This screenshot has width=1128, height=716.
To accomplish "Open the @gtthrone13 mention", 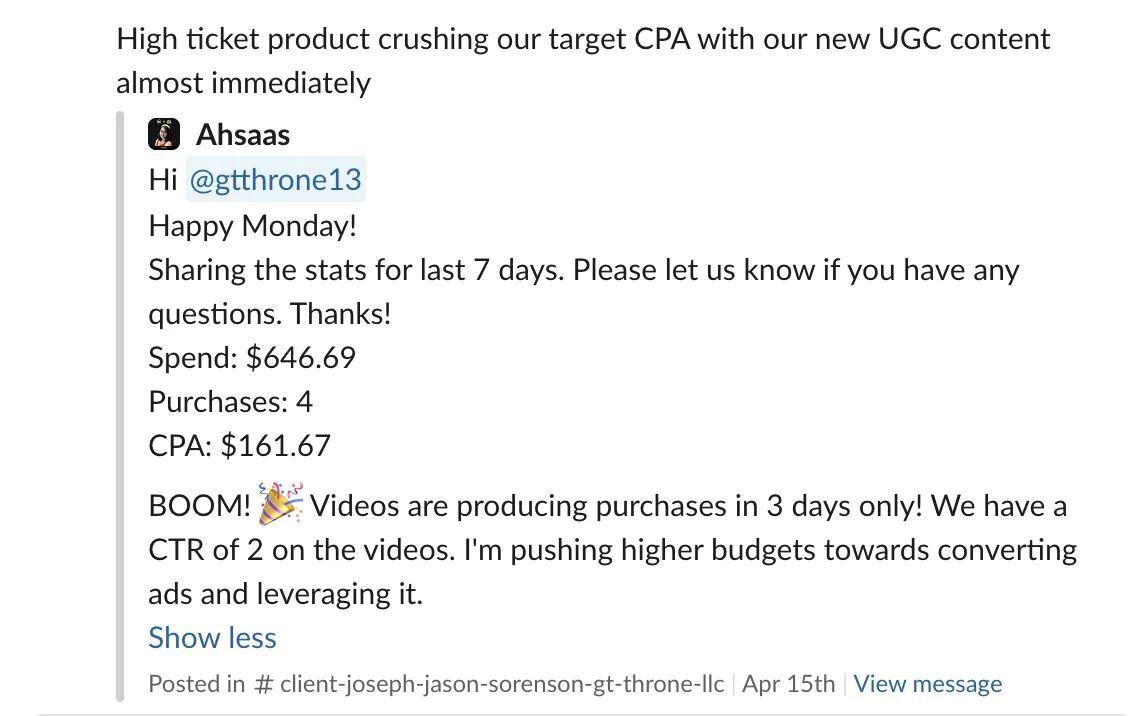I will [276, 179].
